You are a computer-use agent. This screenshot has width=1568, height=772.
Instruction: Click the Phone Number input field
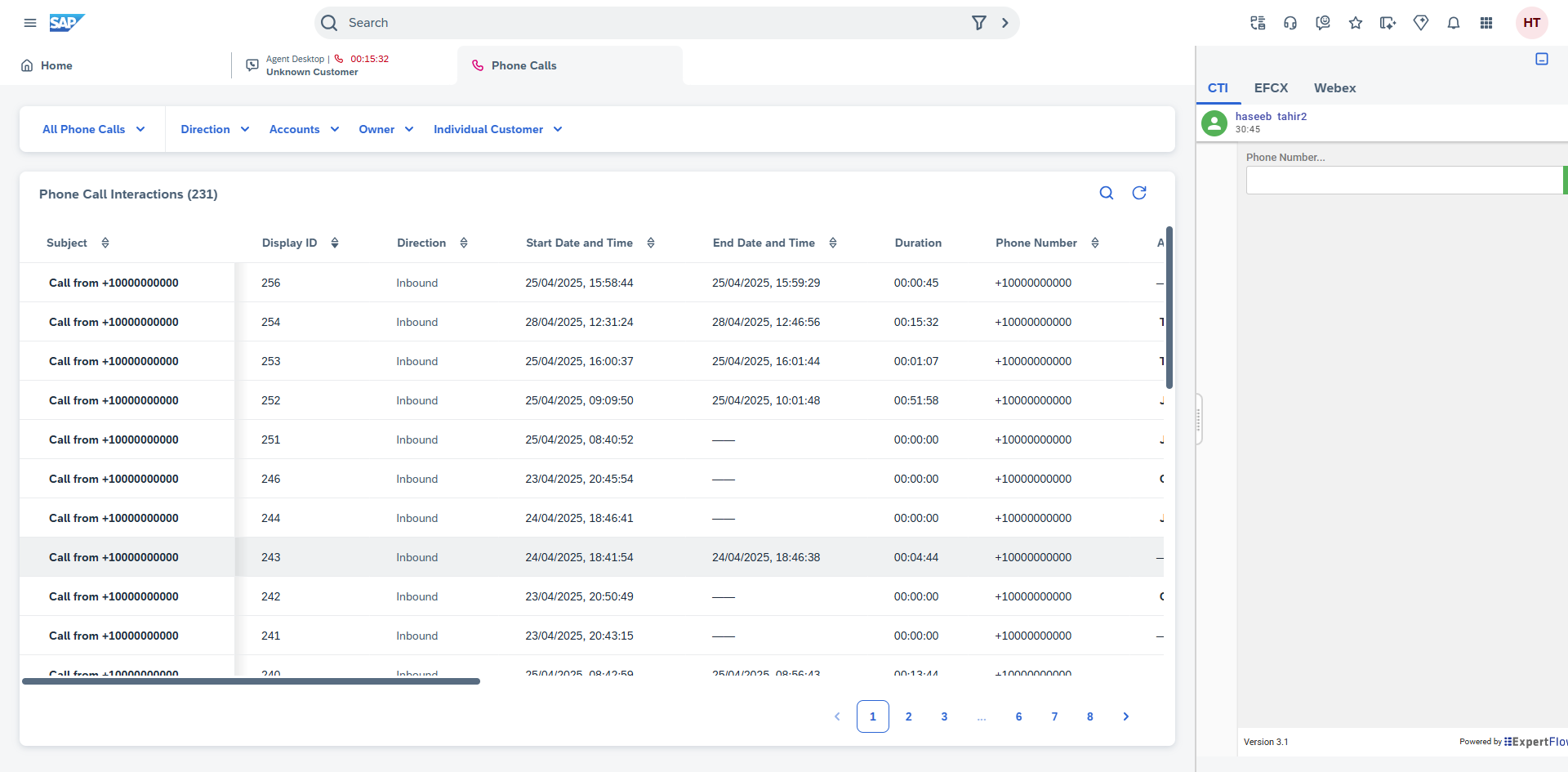[x=1403, y=181]
